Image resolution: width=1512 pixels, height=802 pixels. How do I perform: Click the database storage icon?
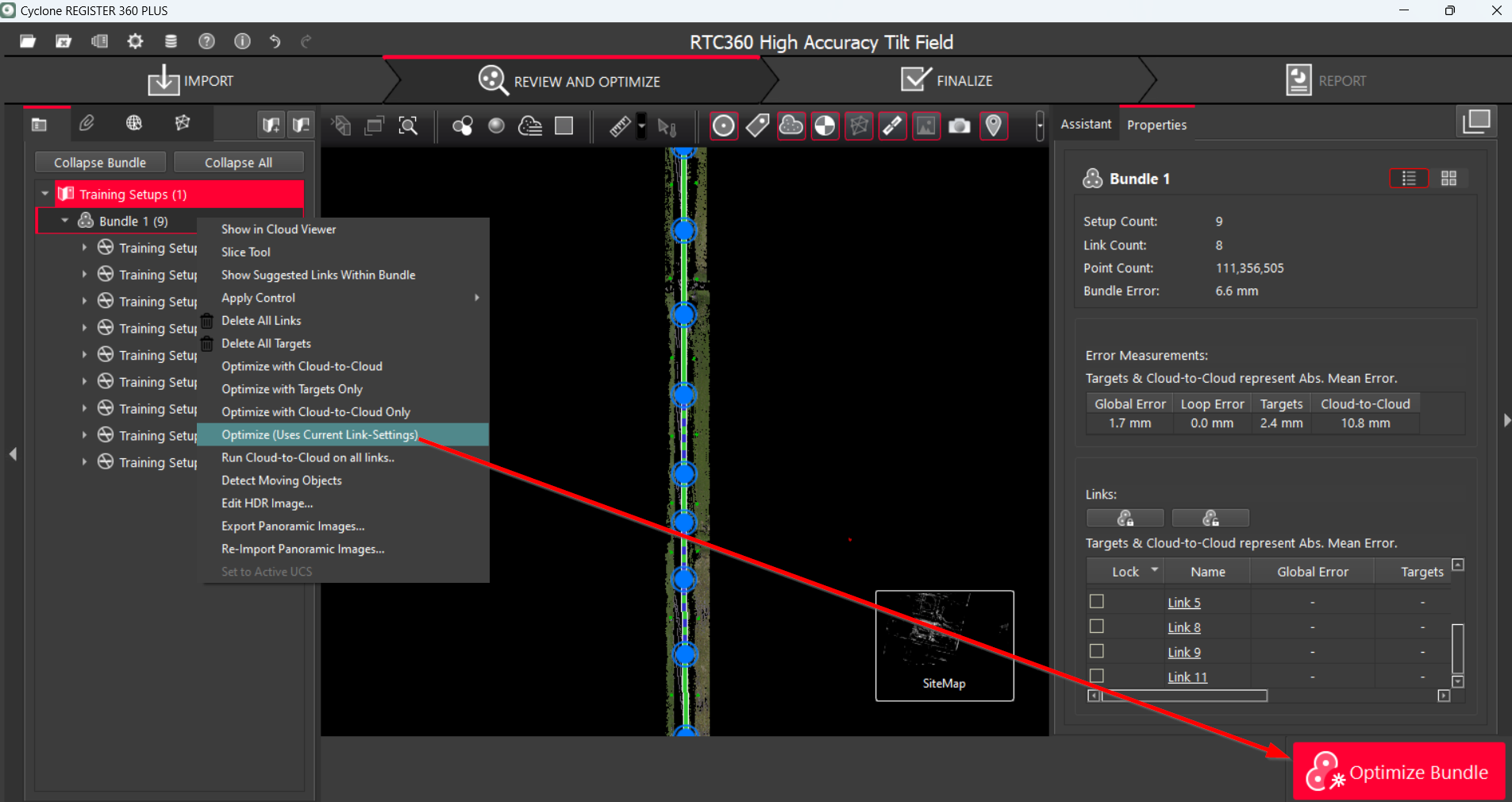click(x=171, y=41)
